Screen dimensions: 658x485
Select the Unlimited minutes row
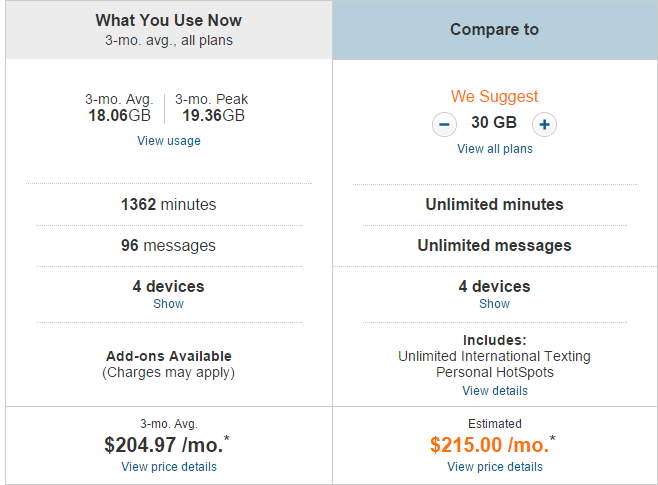[494, 204]
